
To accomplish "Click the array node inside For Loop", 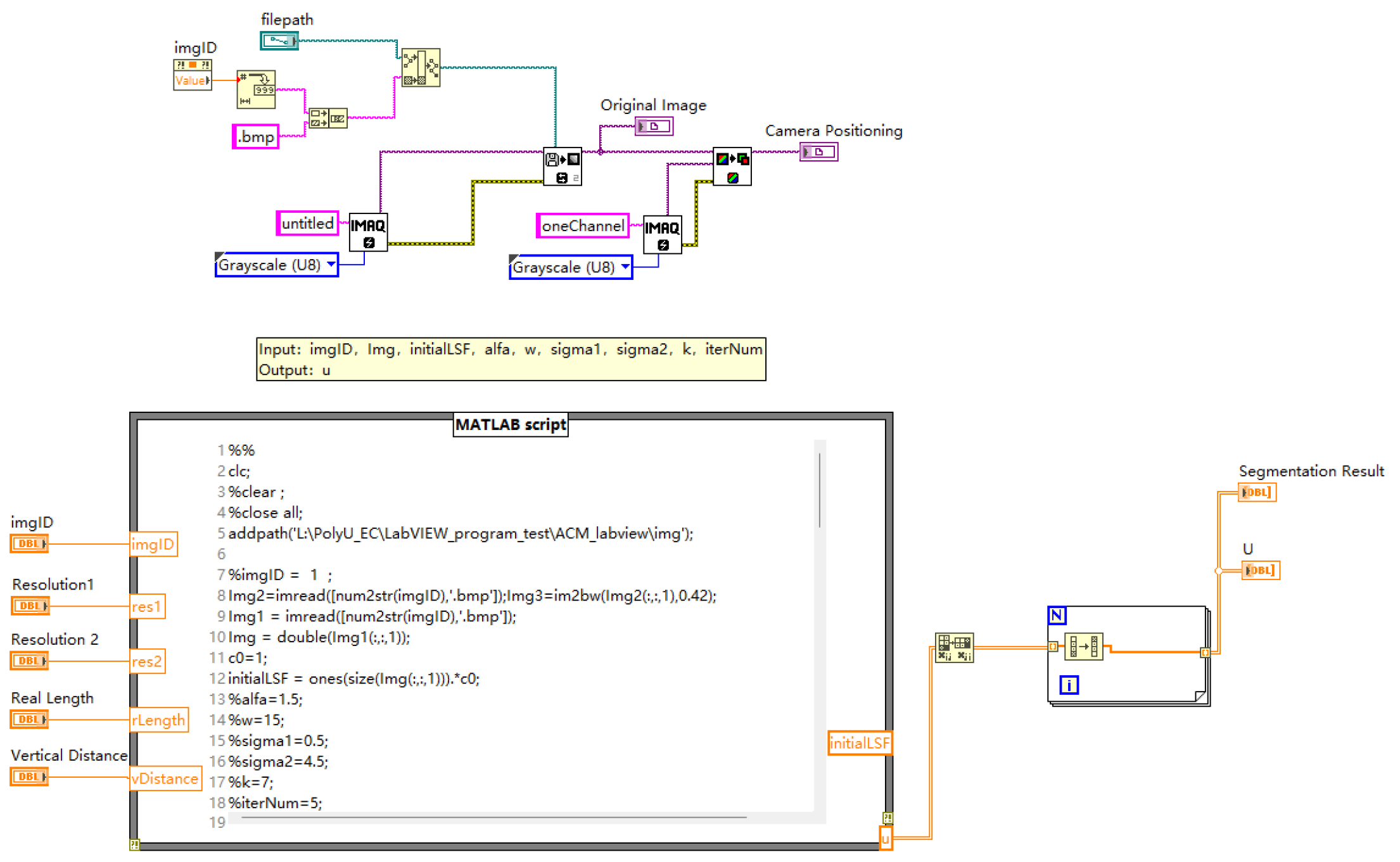I will pos(1083,647).
